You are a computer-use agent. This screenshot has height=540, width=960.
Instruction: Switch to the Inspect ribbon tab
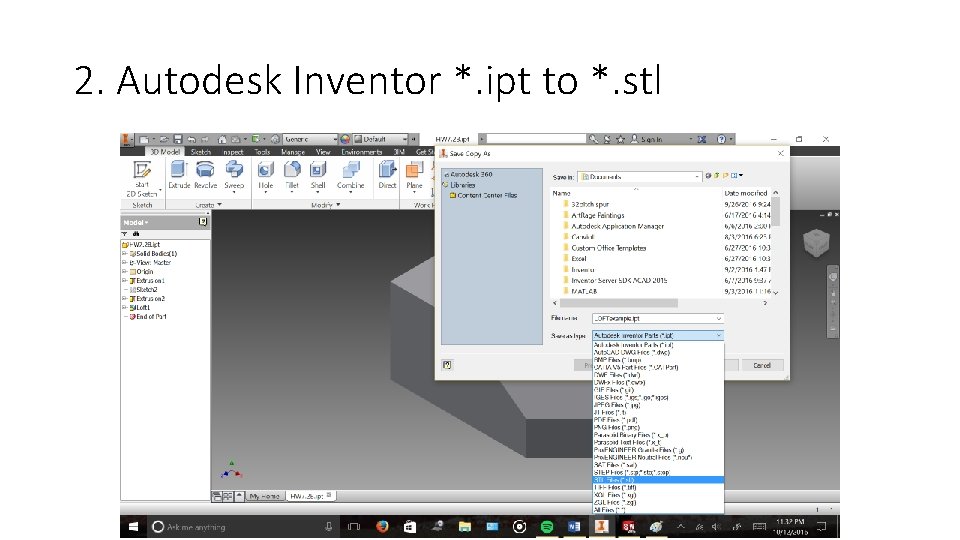click(x=233, y=152)
